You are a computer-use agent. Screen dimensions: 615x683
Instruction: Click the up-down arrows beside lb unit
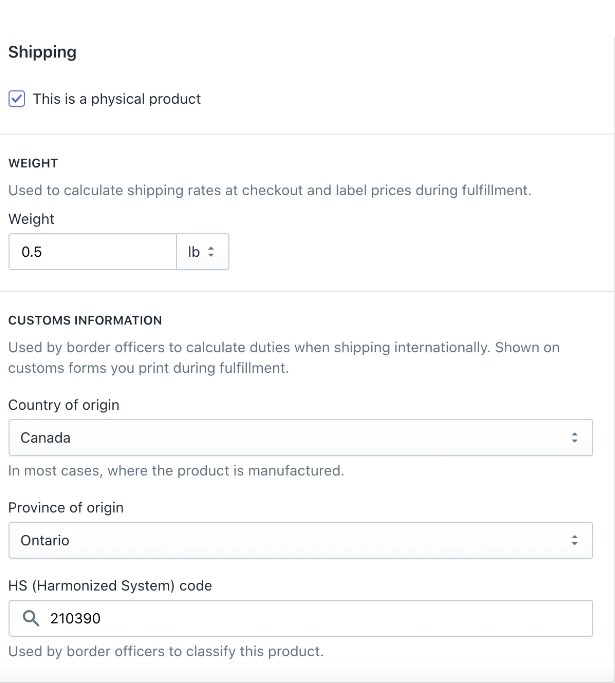point(211,252)
